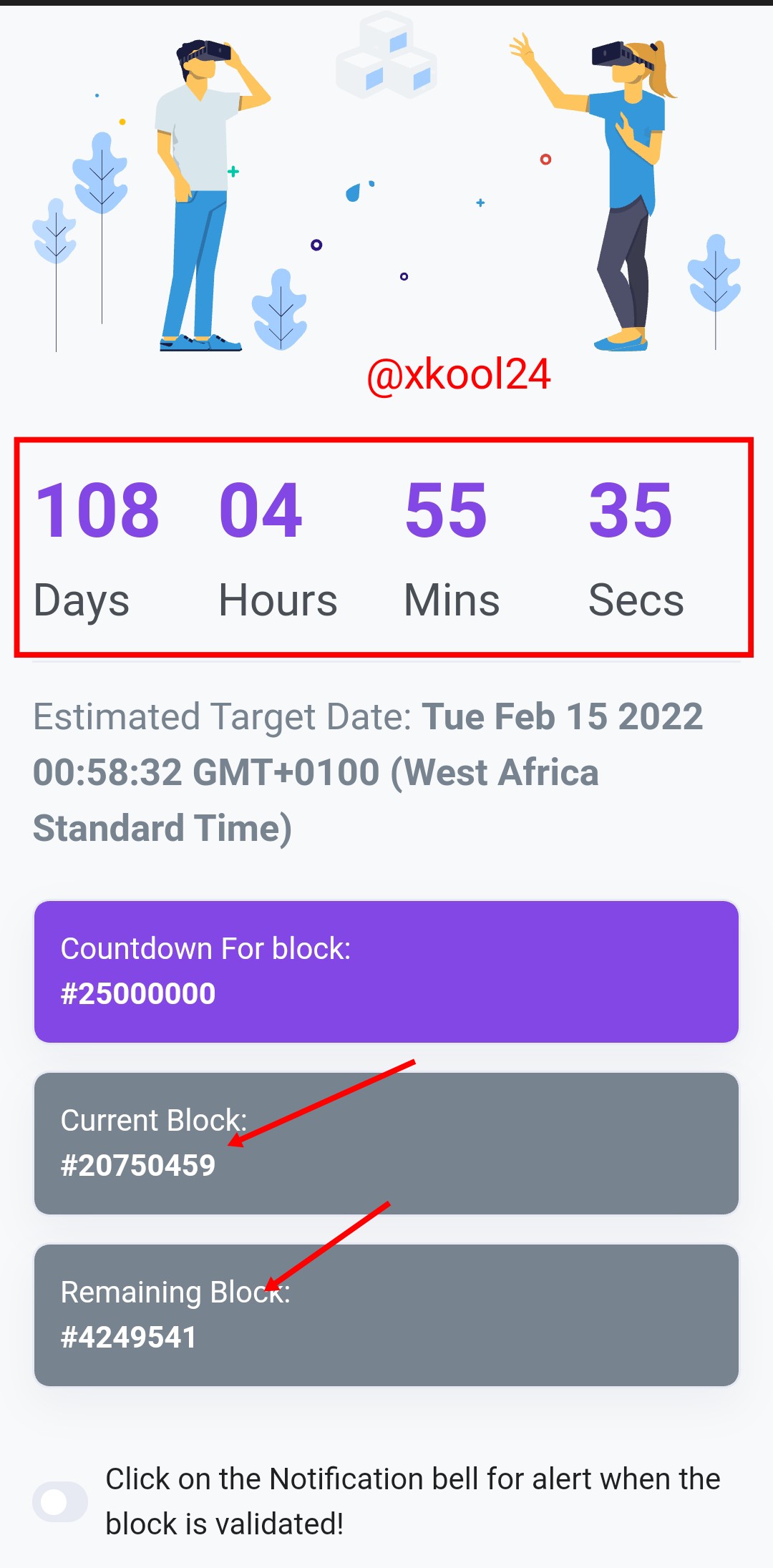
Task: Tap the man wearing VR headset illustration
Action: (x=204, y=193)
